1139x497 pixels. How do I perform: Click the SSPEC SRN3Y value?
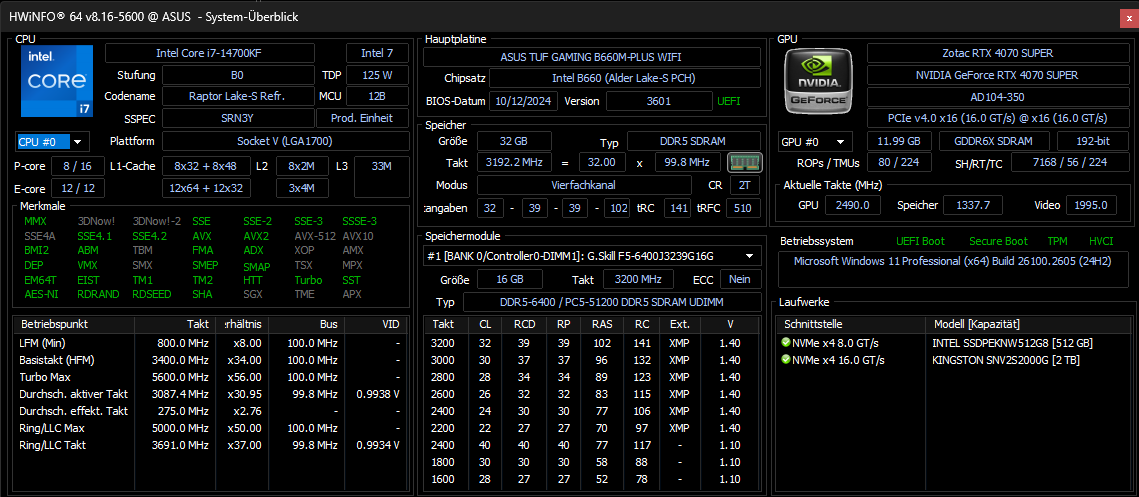(238, 118)
